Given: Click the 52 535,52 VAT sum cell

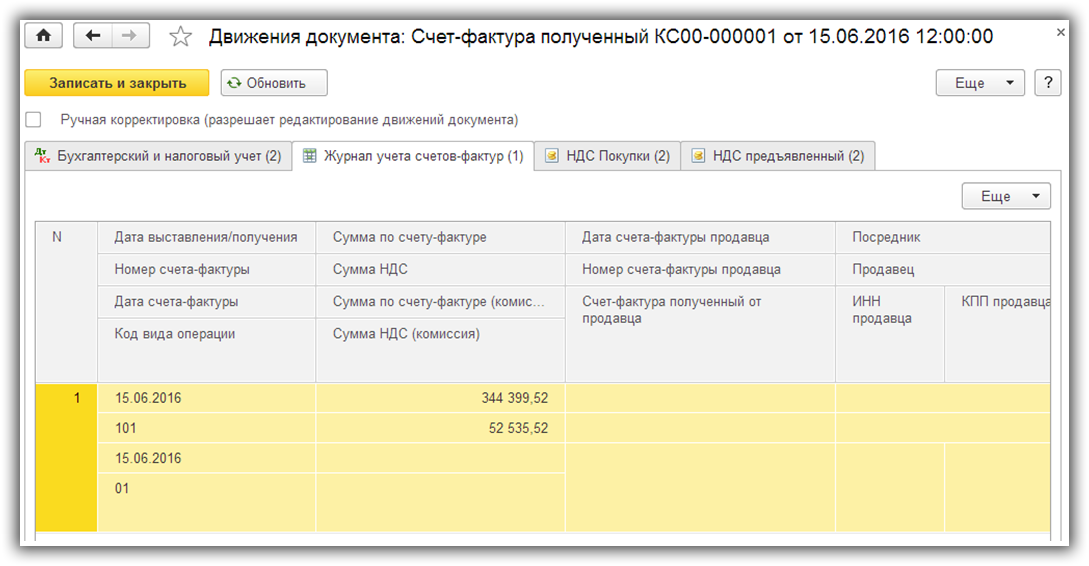Looking at the screenshot, I should tap(440, 428).
